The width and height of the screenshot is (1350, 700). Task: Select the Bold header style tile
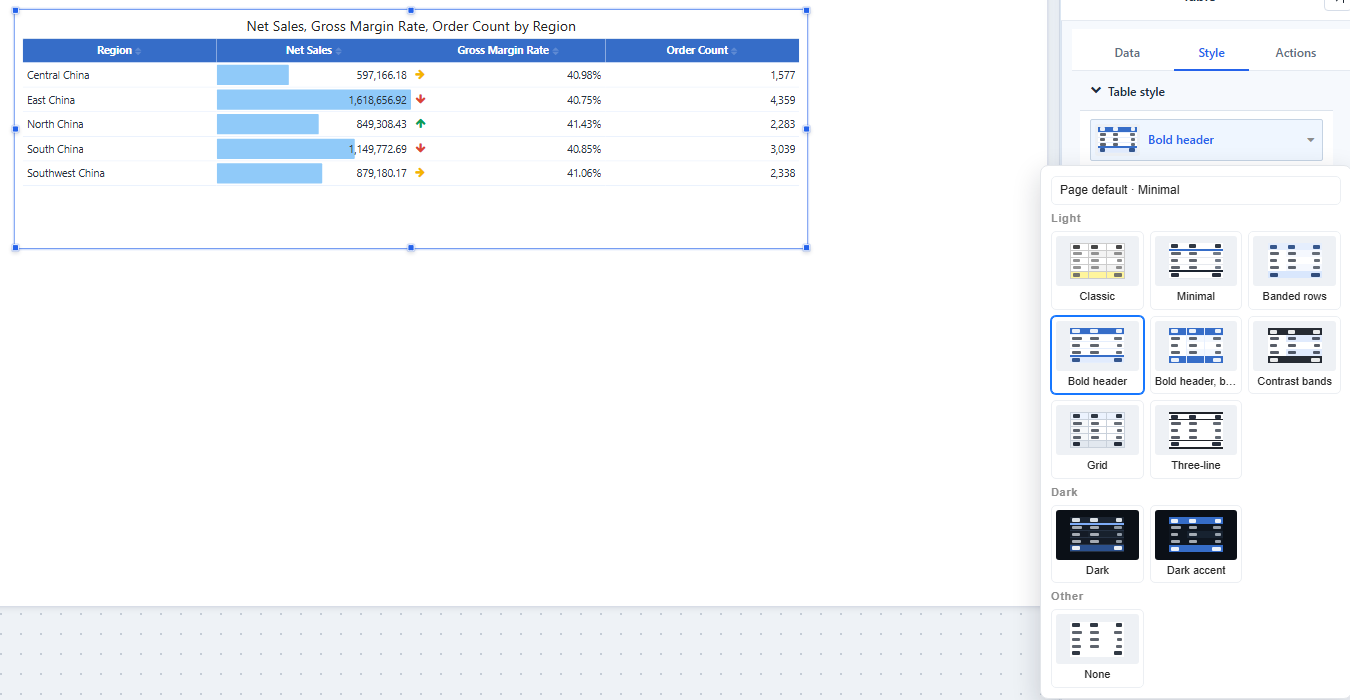tap(1097, 355)
